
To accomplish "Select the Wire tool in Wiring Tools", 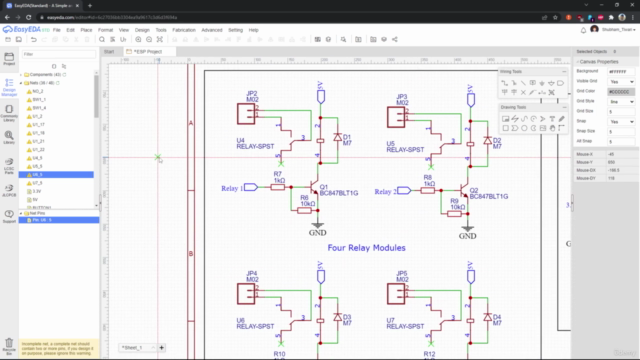I will click(x=505, y=83).
